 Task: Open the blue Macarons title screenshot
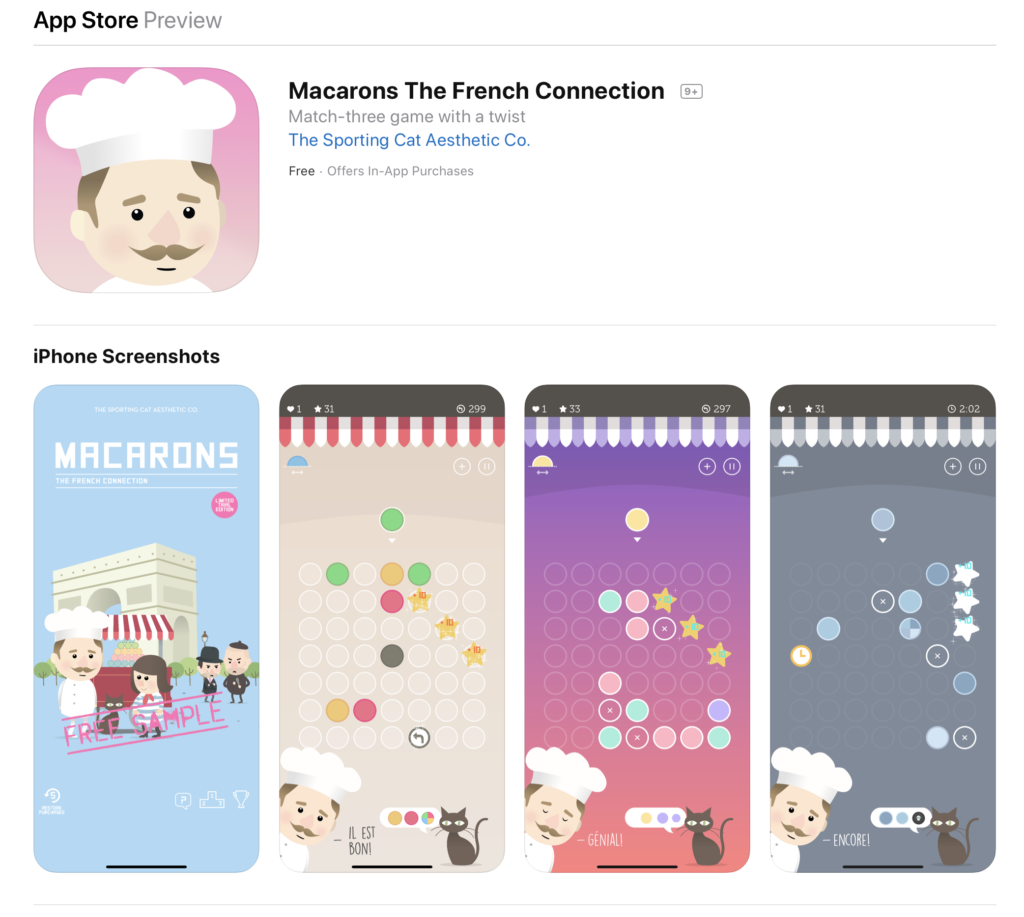click(x=146, y=628)
